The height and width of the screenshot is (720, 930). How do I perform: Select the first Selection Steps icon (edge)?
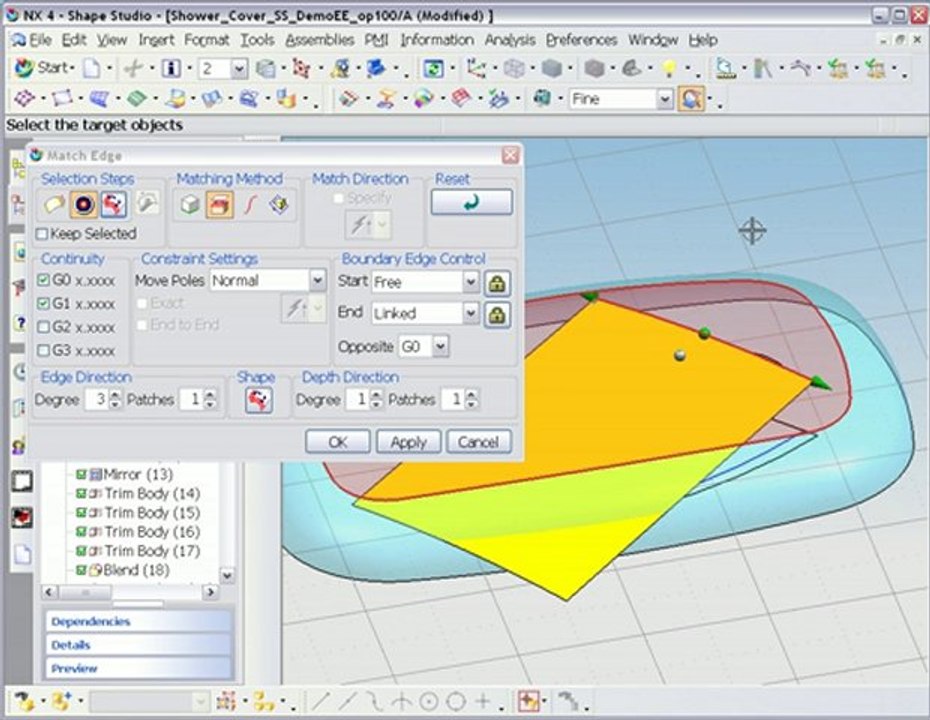[53, 205]
